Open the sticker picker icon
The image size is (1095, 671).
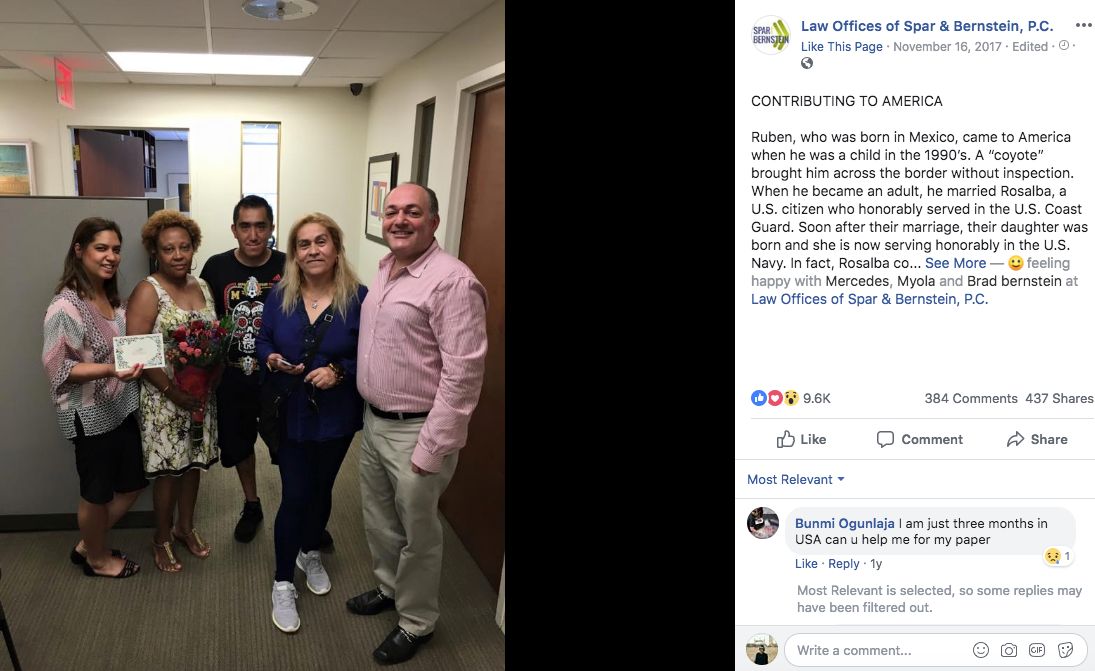point(1065,650)
